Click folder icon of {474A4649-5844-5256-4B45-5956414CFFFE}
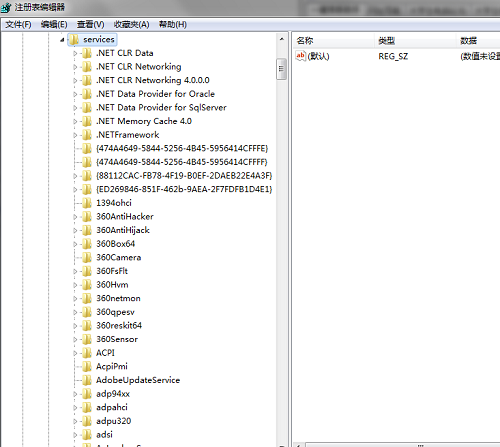 pyautogui.click(x=87, y=148)
